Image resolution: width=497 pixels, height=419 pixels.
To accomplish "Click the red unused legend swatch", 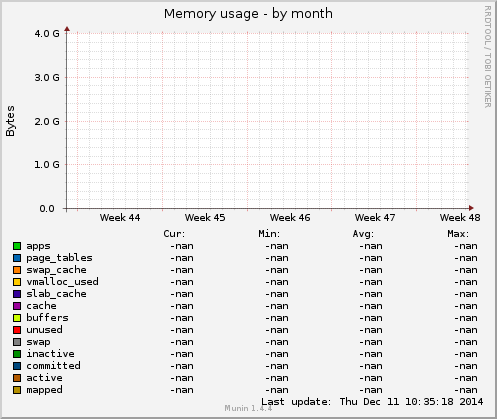I will point(17,330).
